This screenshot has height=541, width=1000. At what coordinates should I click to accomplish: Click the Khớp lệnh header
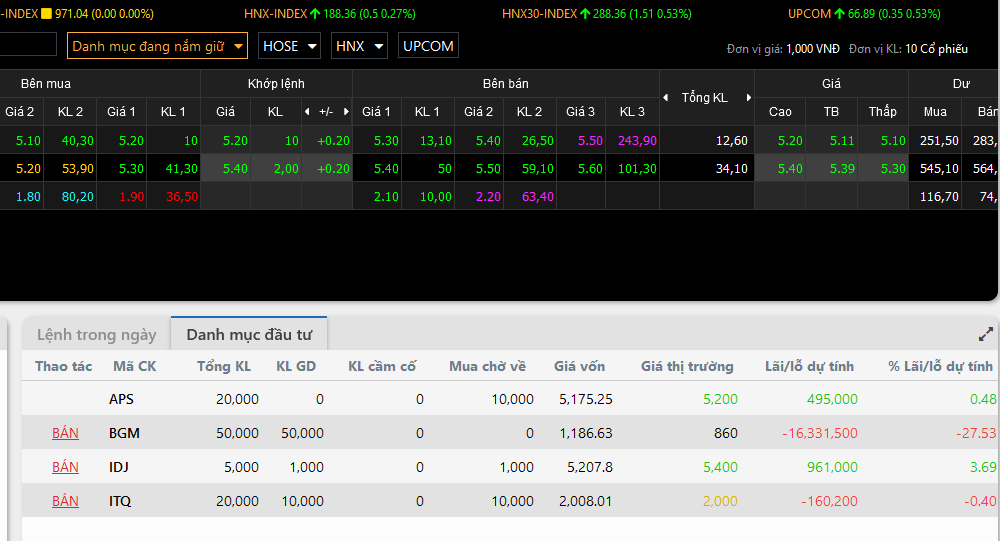click(x=276, y=84)
